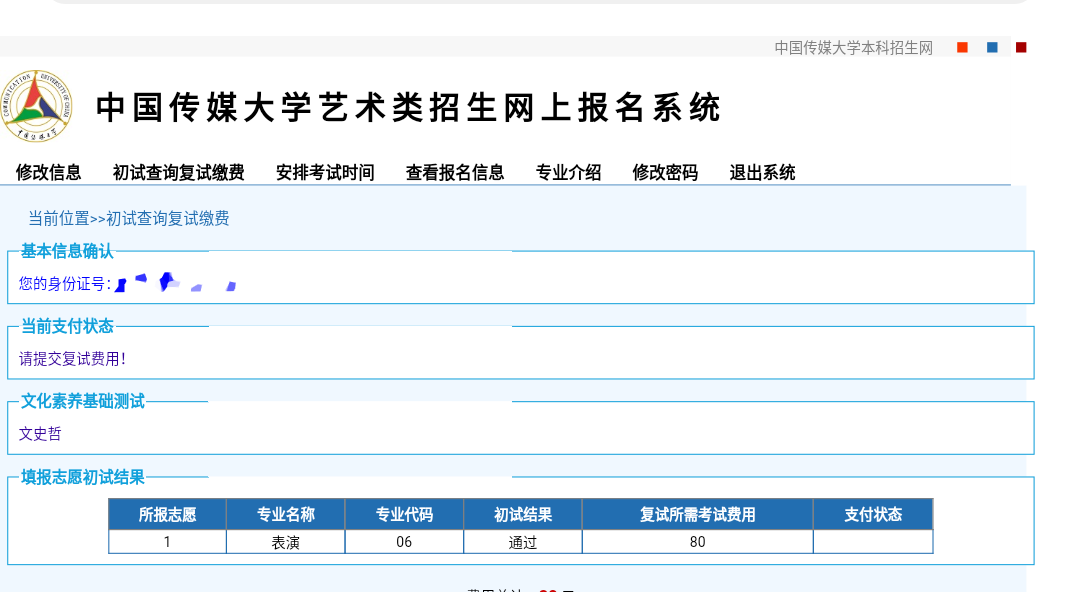Click the 您的身份证号 label
This screenshot has height=592, width=1080.
pyautogui.click(x=65, y=284)
